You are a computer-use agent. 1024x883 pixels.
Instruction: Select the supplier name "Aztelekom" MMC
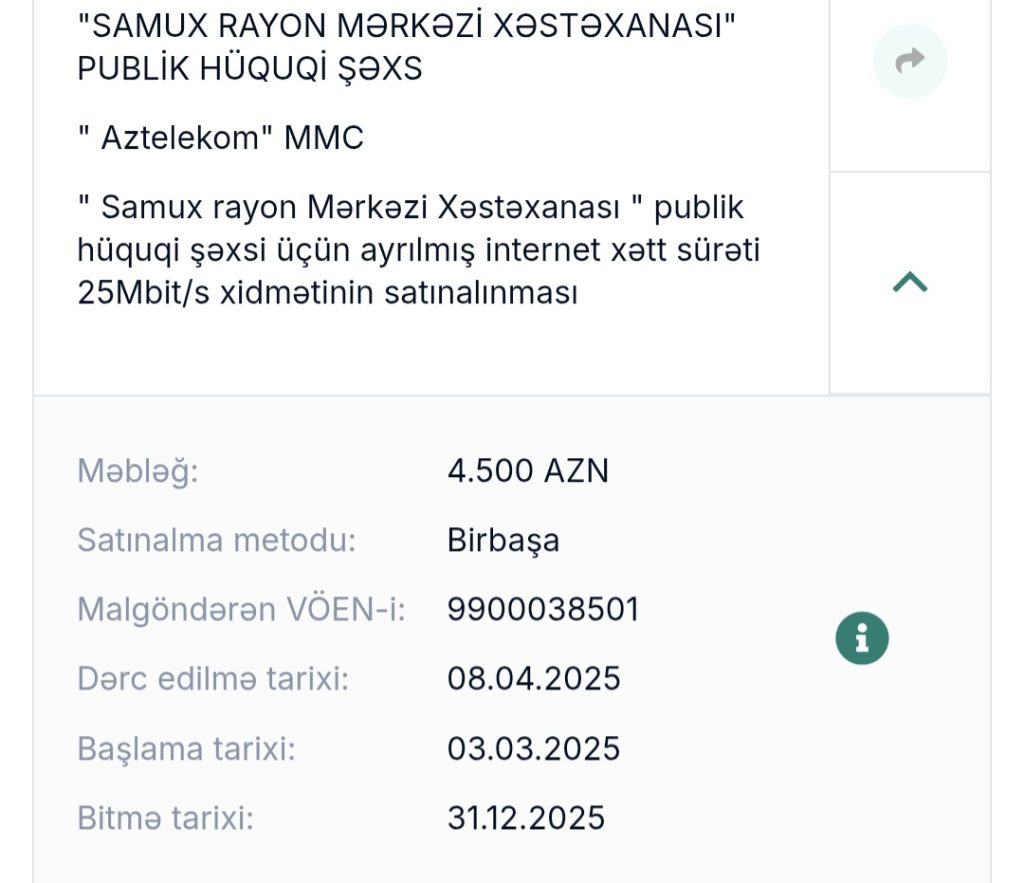pos(220,138)
